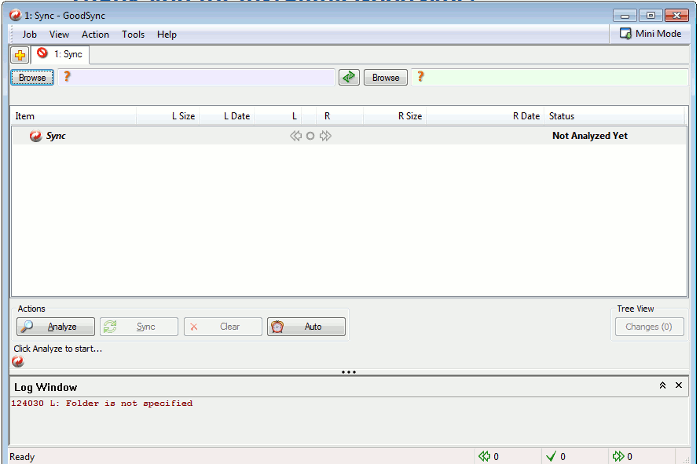Click the left Browse button
The width and height of the screenshot is (700, 464).
point(32,78)
